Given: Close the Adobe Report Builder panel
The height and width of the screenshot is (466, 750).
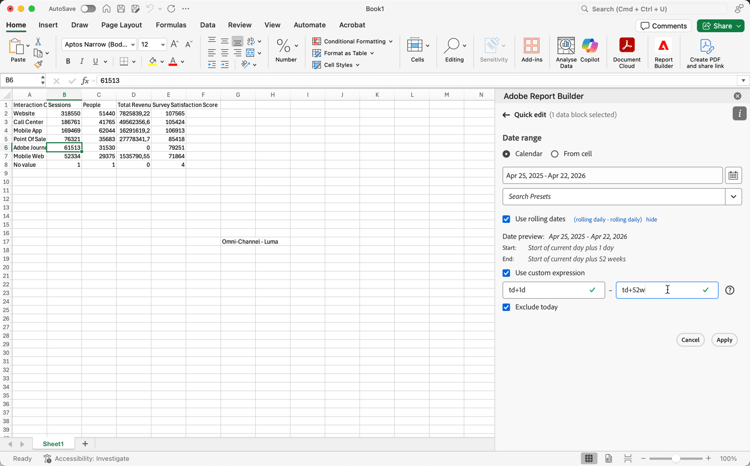Looking at the screenshot, I should tap(738, 96).
